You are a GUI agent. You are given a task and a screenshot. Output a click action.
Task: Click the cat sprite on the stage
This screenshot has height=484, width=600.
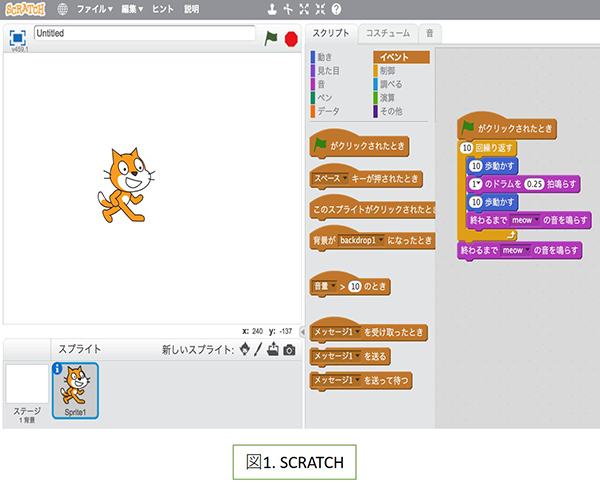pyautogui.click(x=126, y=185)
